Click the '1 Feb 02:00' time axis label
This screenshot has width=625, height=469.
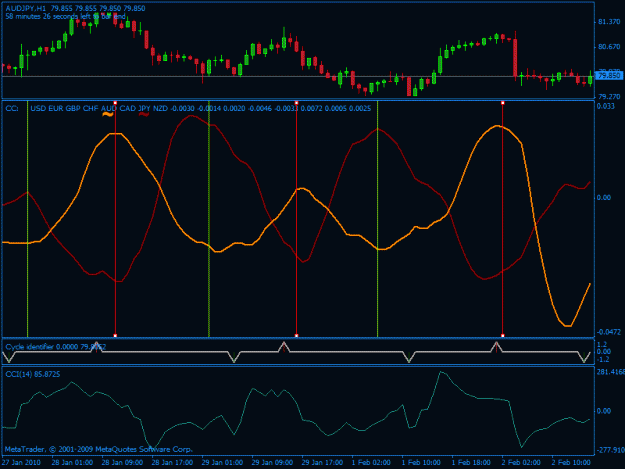[371, 463]
